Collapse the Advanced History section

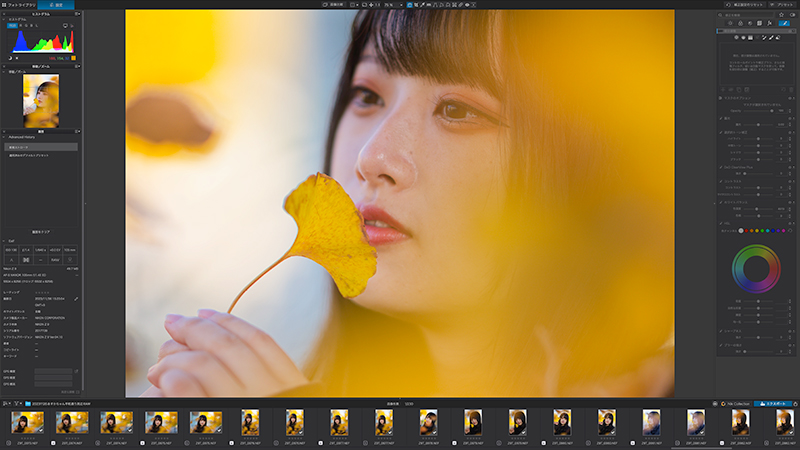(x=4, y=137)
